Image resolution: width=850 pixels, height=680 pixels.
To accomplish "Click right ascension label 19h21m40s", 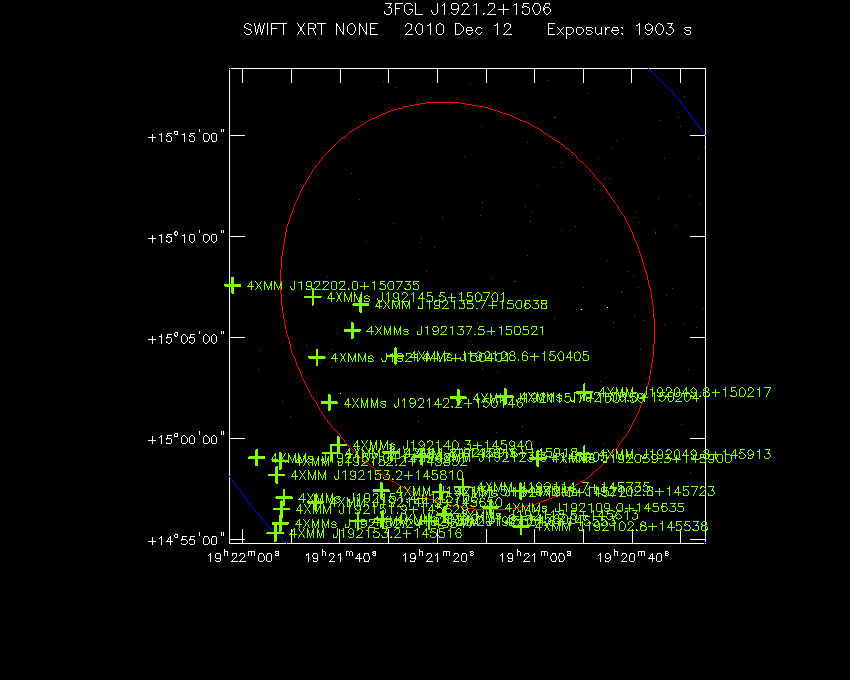I will (340, 557).
